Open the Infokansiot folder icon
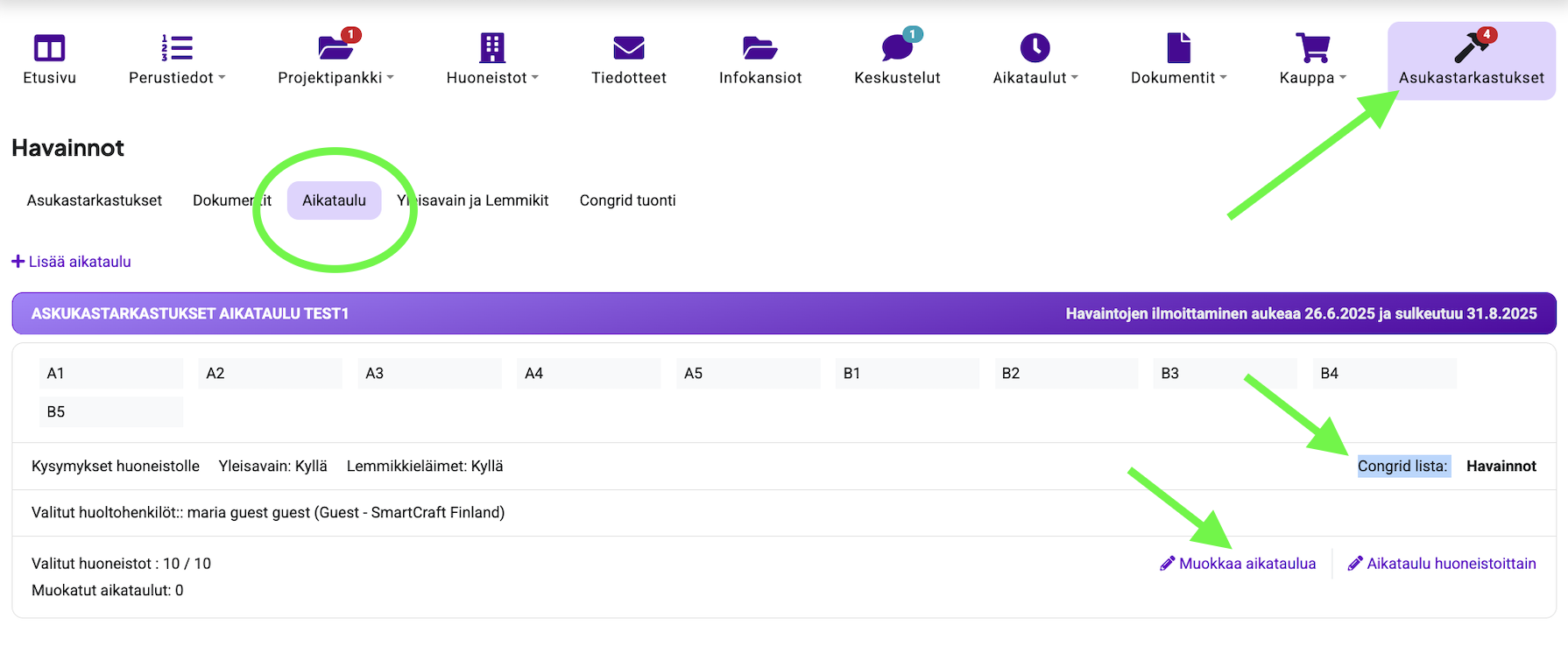Viewport: 1568px width, 653px height. (x=759, y=48)
